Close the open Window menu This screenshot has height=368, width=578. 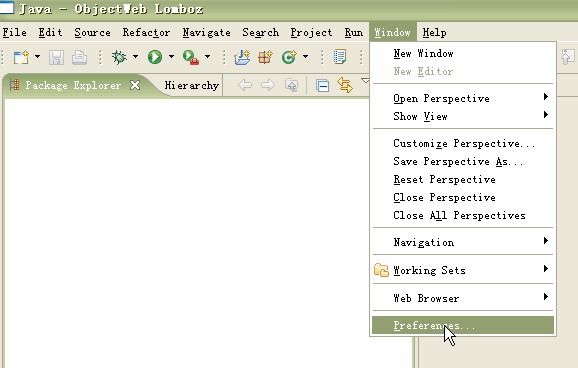pyautogui.click(x=393, y=32)
